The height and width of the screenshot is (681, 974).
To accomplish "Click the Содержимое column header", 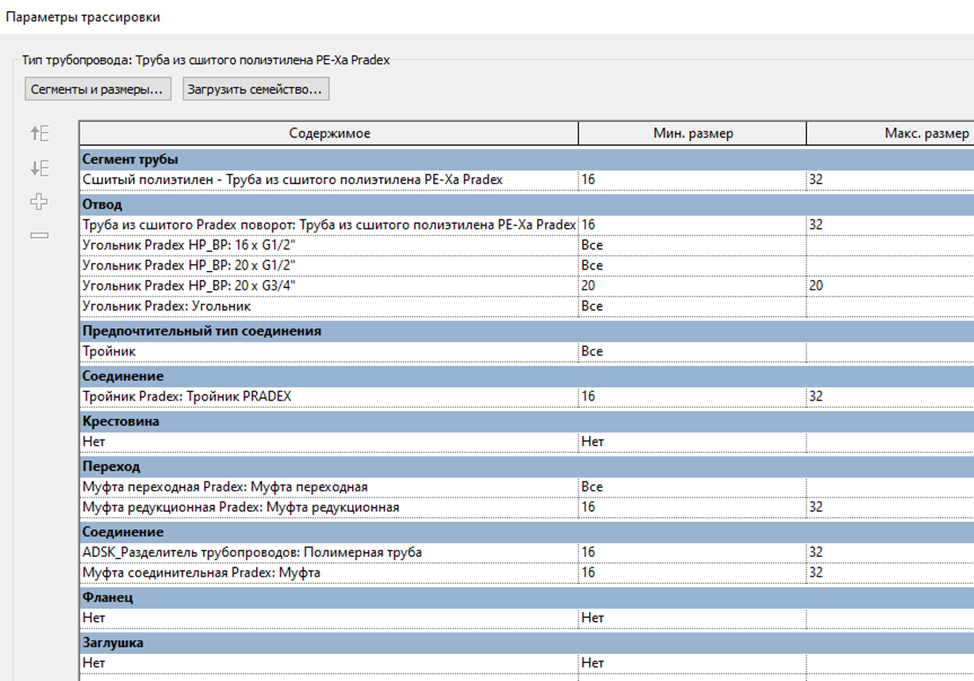I will (x=329, y=133).
